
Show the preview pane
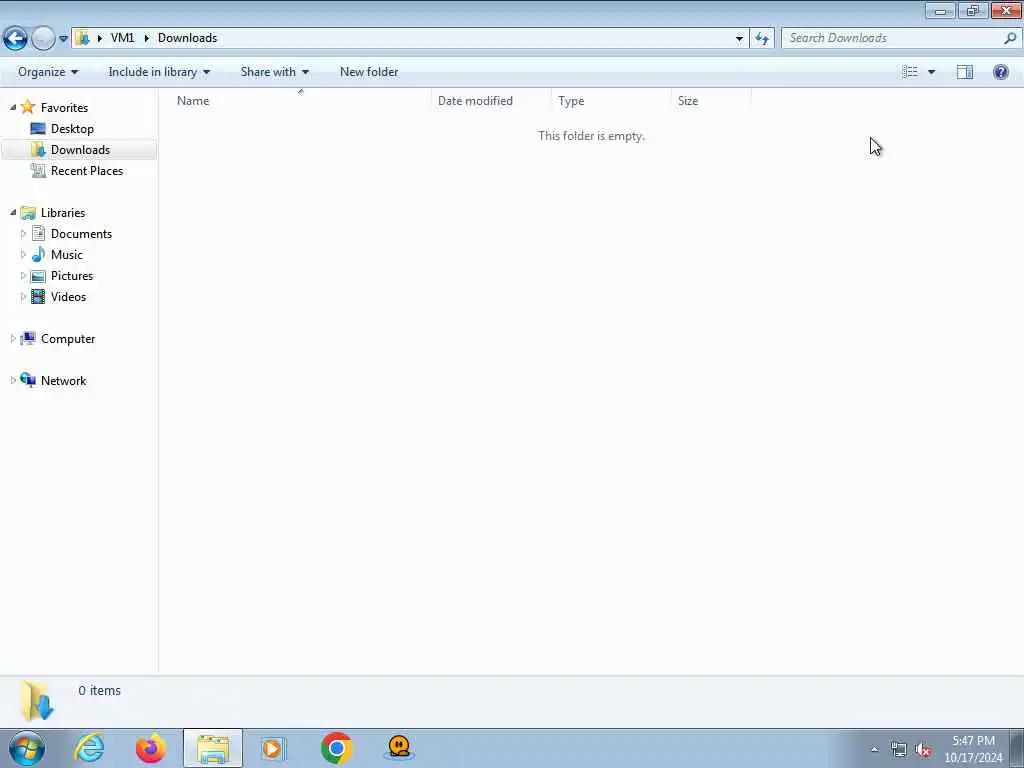(x=965, y=72)
